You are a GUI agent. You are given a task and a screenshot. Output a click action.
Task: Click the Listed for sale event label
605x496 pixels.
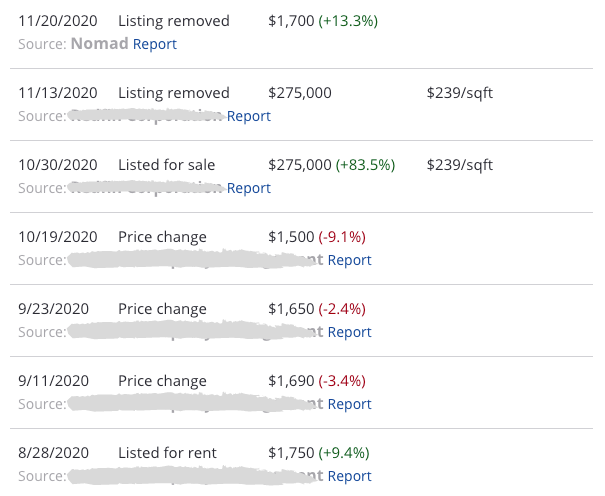166,165
